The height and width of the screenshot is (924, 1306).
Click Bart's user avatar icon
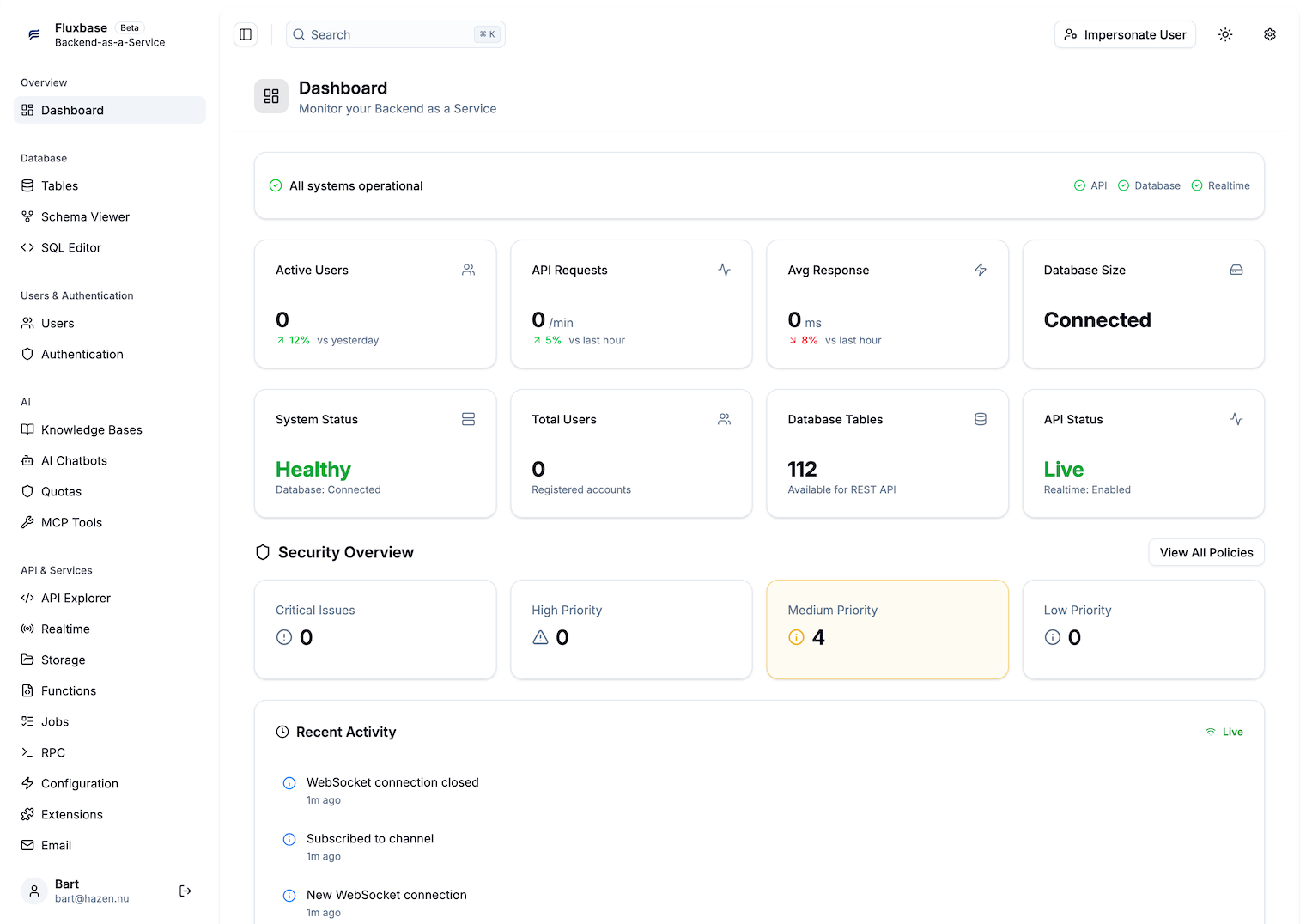34,891
